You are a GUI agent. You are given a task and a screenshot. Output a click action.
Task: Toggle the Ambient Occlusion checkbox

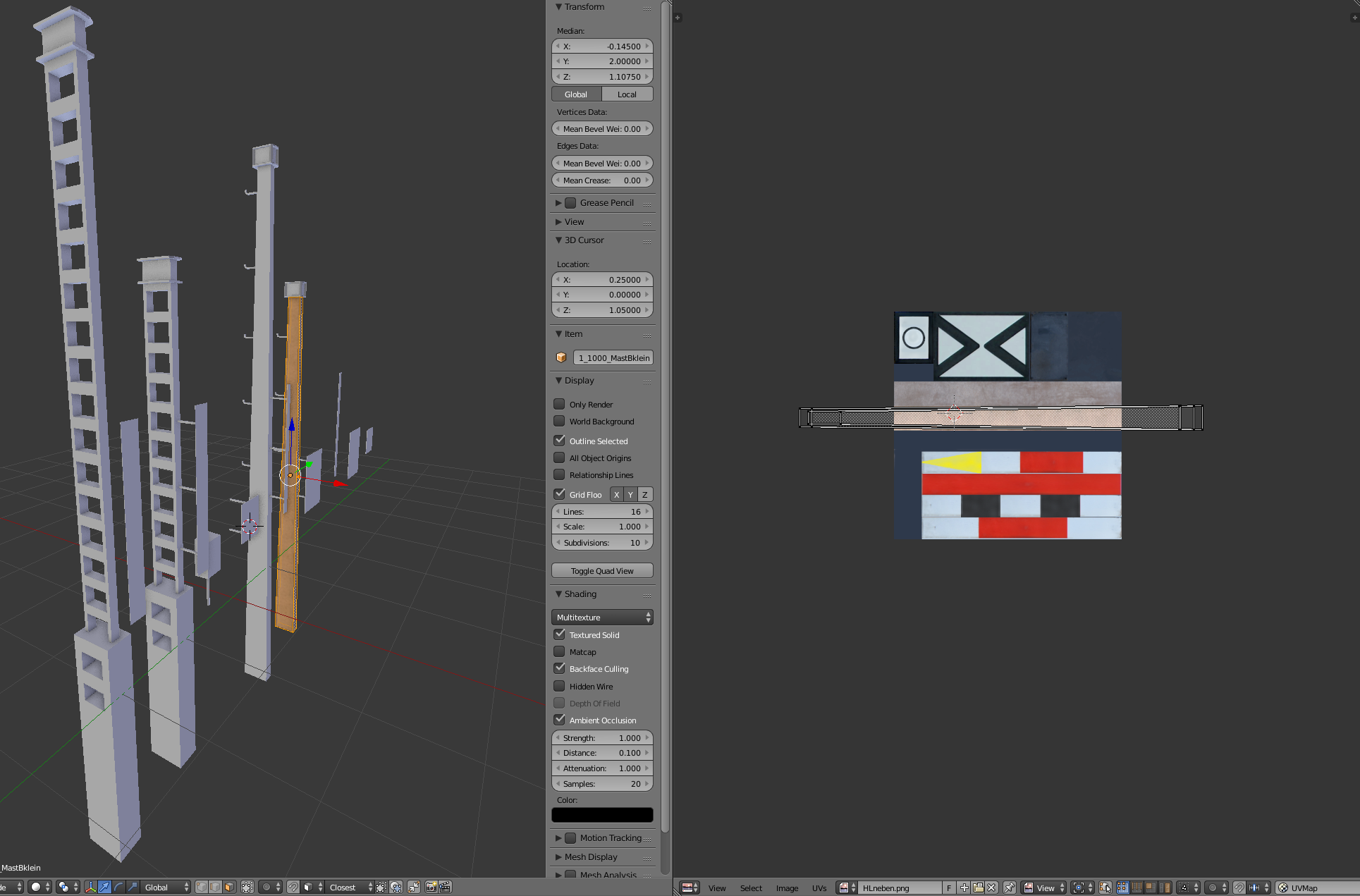click(x=560, y=720)
